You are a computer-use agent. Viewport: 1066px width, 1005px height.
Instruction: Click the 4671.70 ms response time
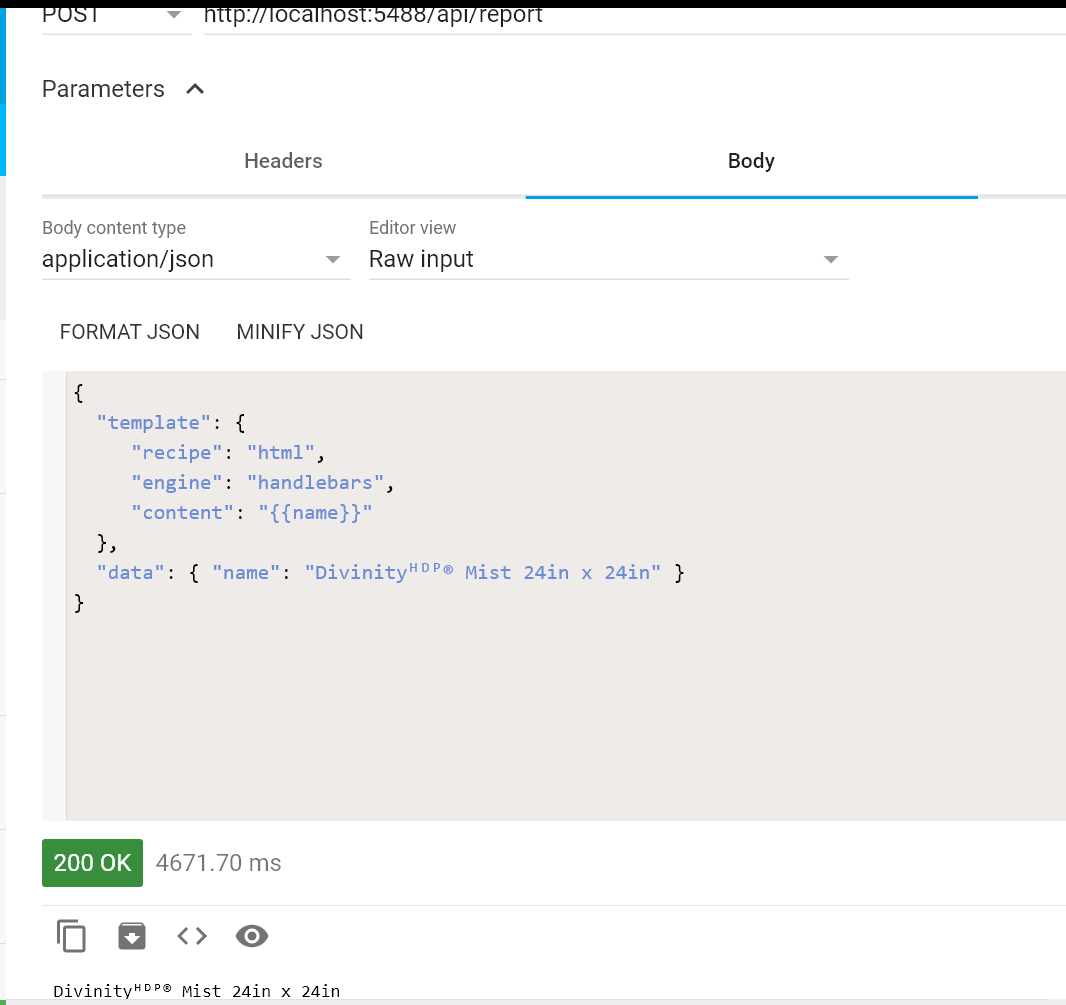[x=218, y=863]
